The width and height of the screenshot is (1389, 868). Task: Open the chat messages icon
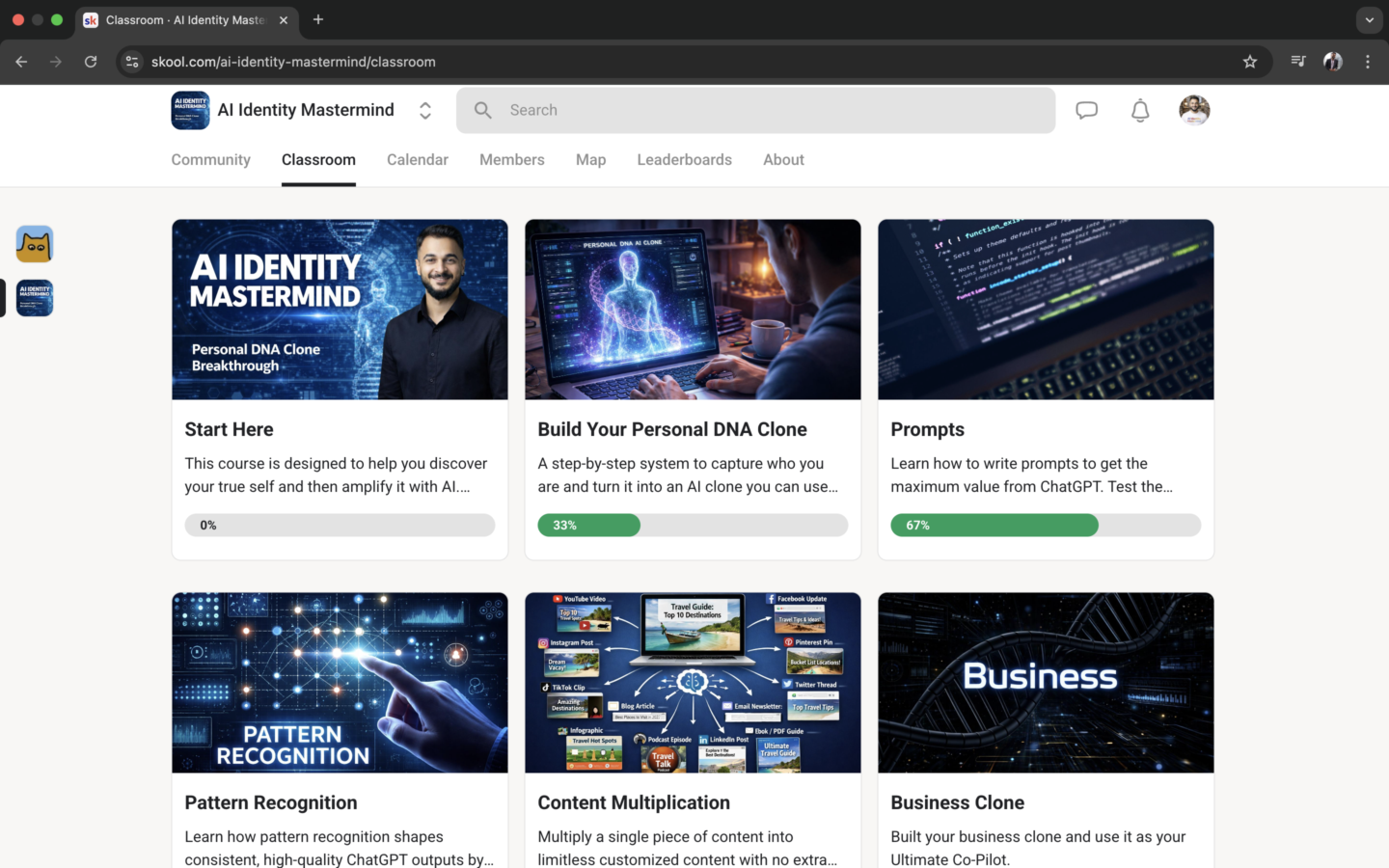coord(1087,110)
